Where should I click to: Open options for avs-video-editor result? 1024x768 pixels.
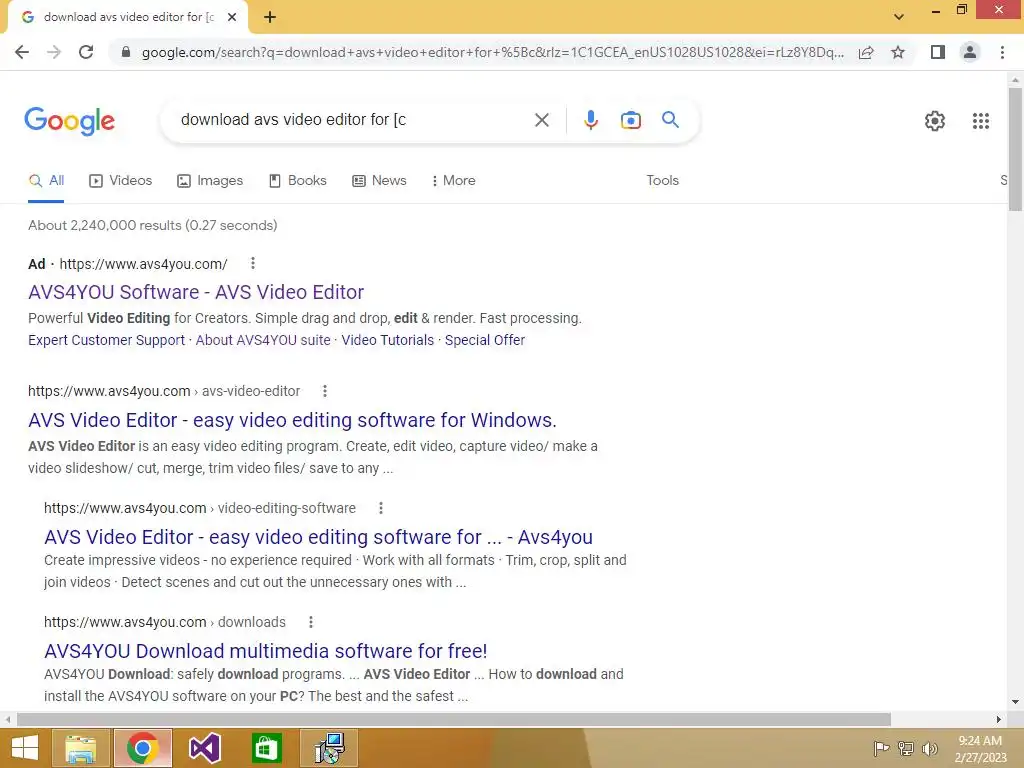325,391
